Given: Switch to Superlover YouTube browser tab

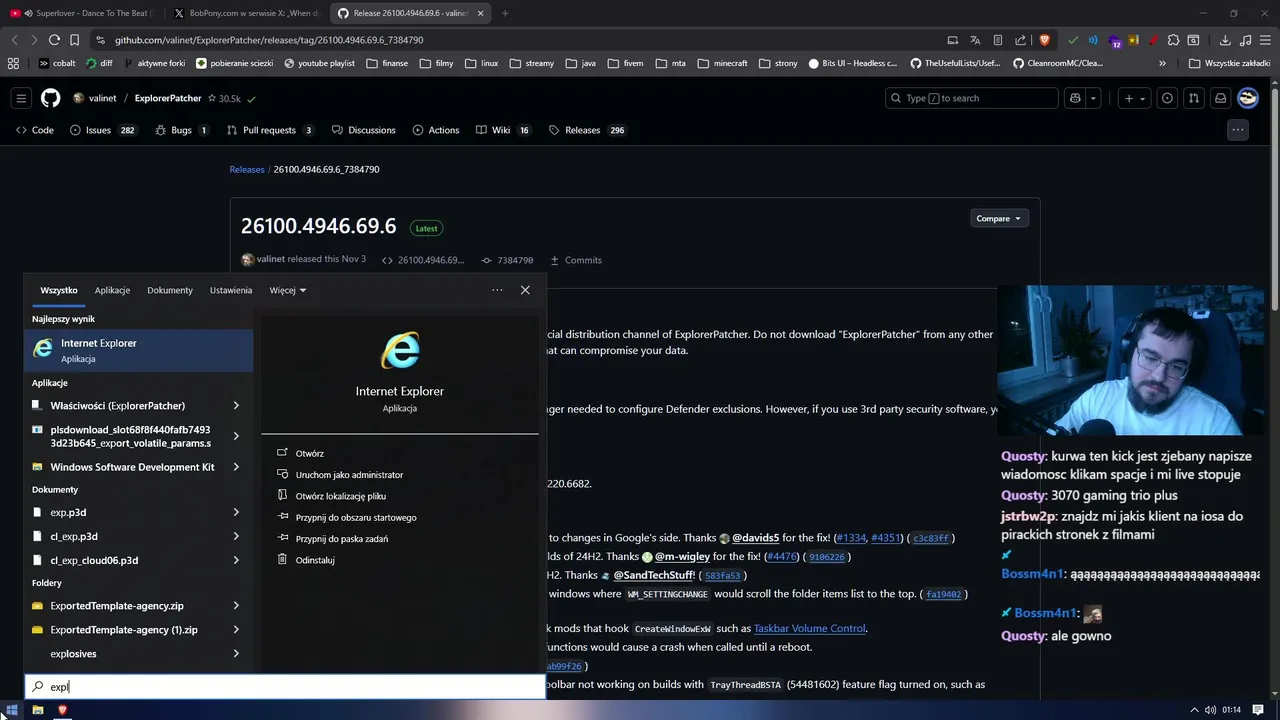Looking at the screenshot, I should [x=82, y=13].
